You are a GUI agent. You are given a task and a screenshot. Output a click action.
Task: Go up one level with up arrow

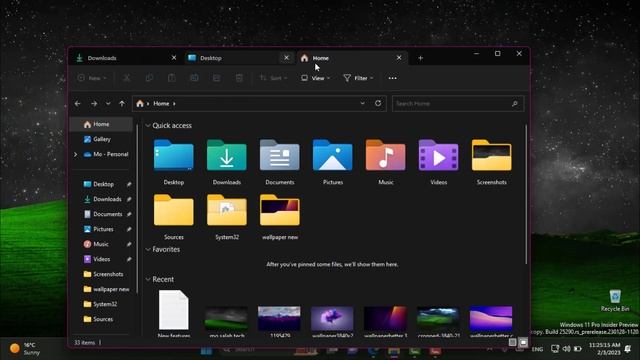(122, 104)
